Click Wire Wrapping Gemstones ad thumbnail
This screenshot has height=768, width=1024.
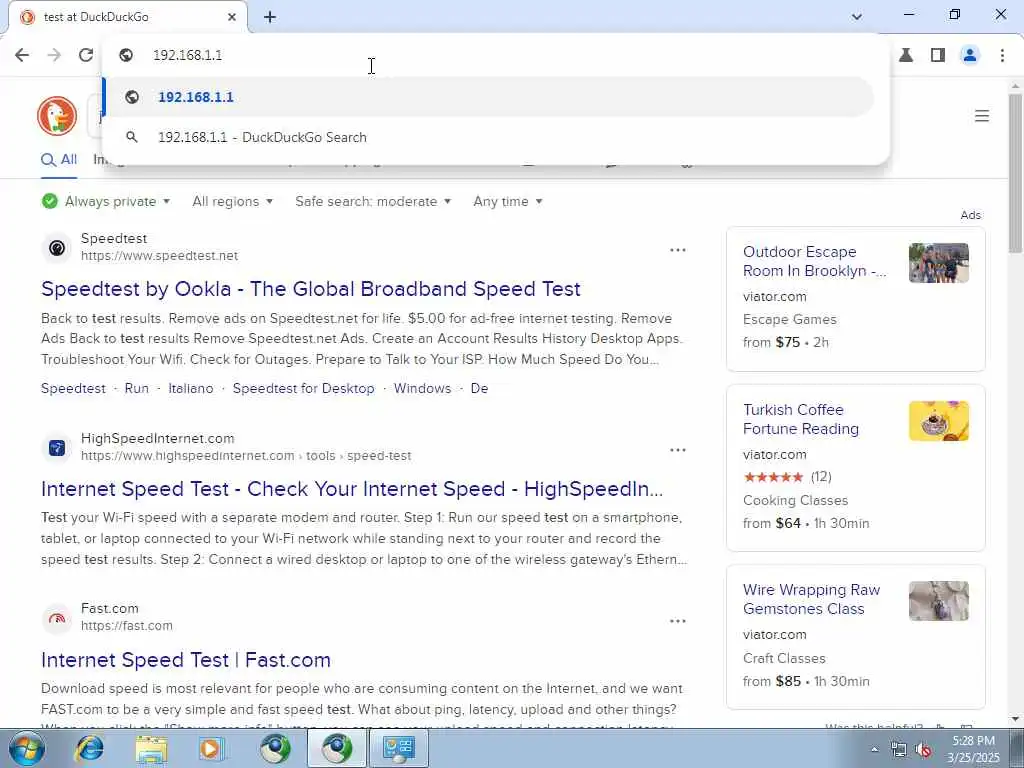(938, 600)
